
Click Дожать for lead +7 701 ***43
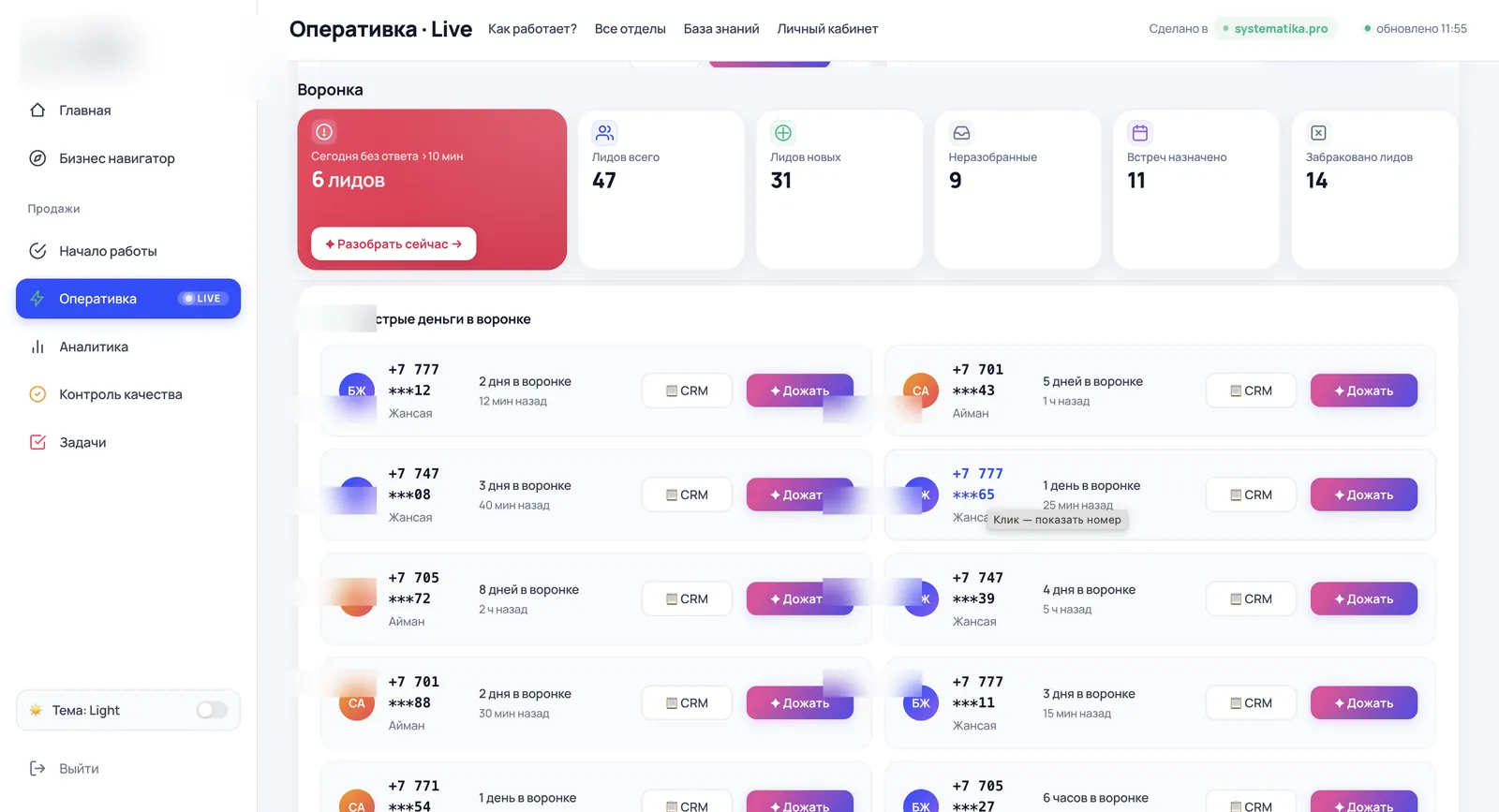1363,391
